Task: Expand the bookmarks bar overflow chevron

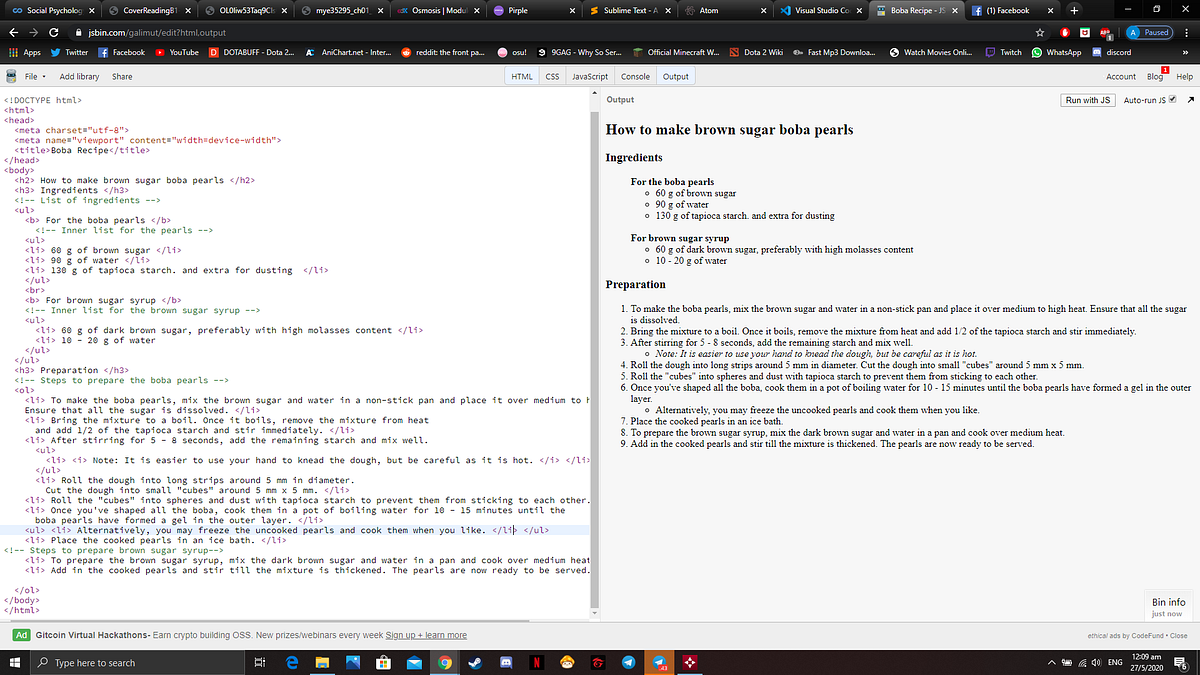Action: 1184,54
